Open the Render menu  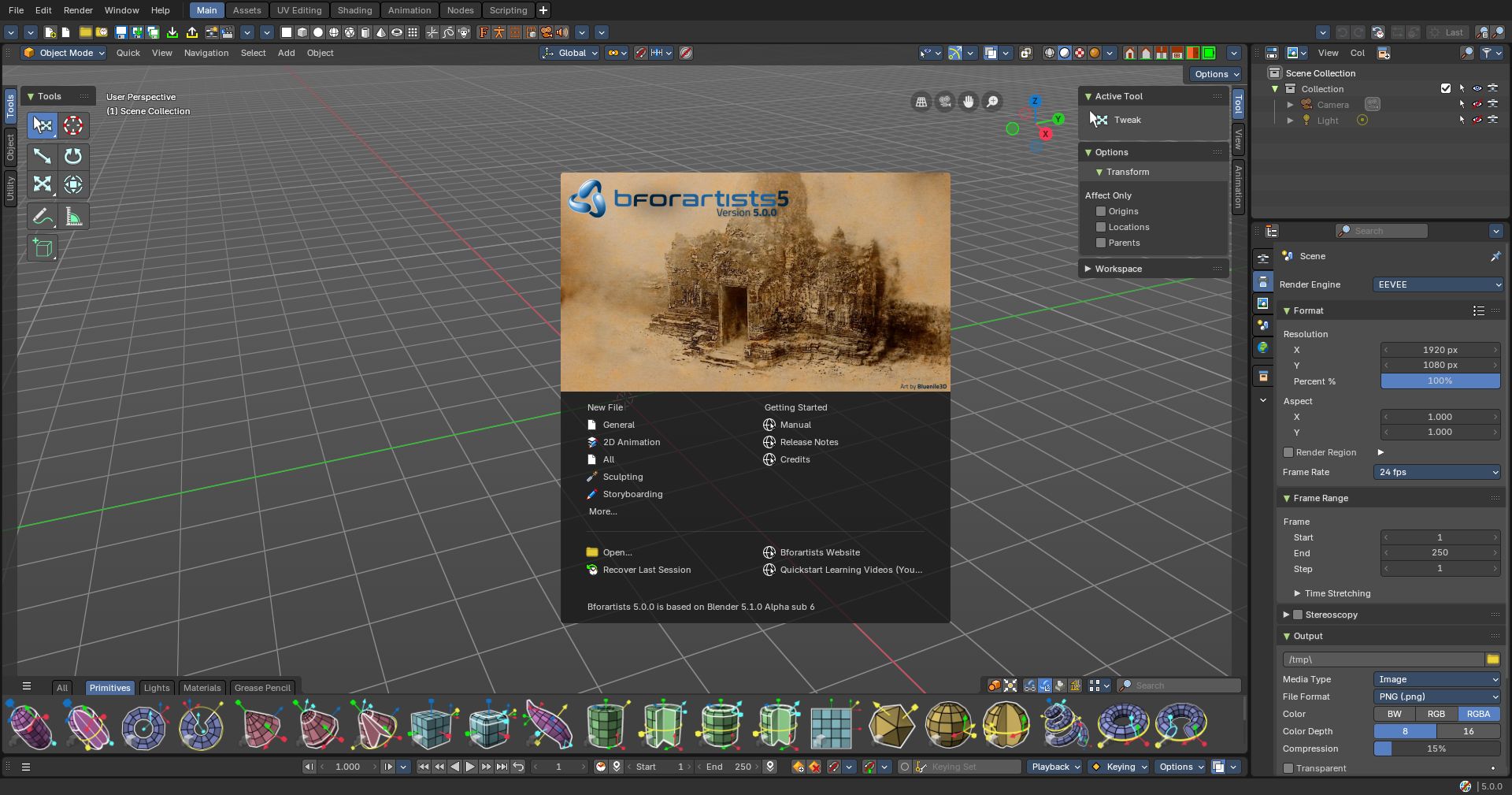tap(78, 10)
